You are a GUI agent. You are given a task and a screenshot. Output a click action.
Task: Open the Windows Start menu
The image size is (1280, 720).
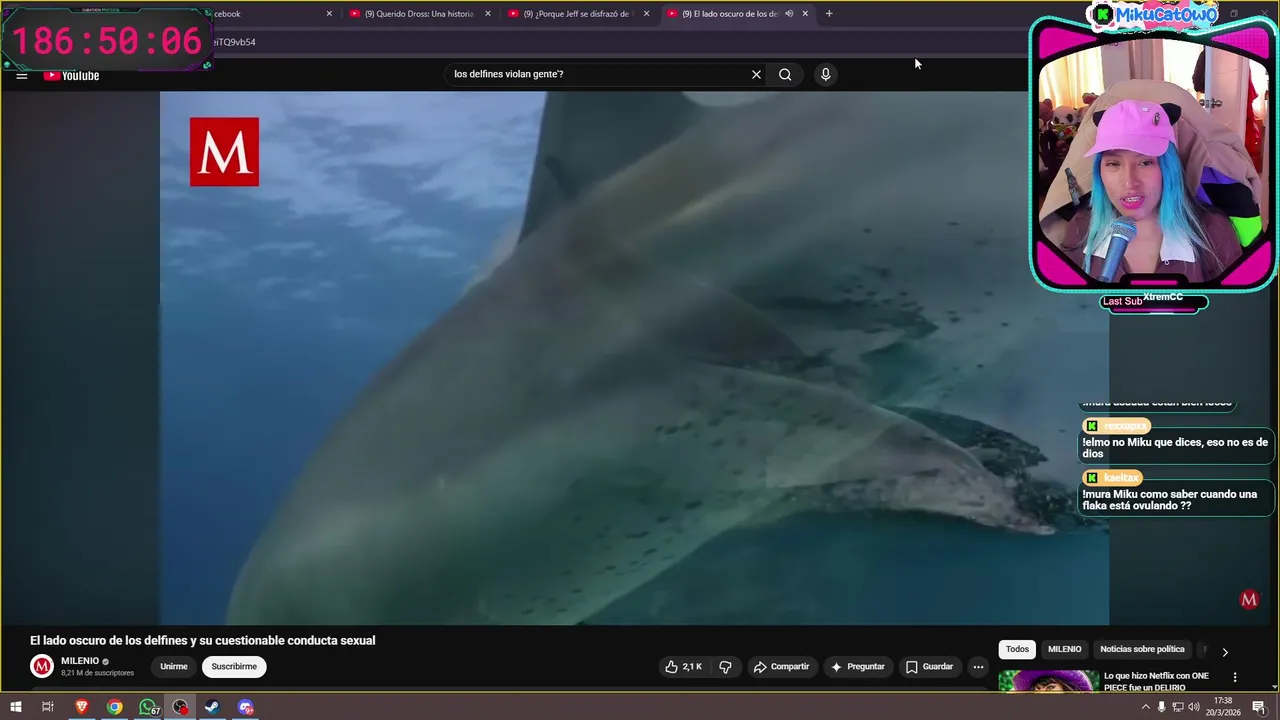click(15, 707)
